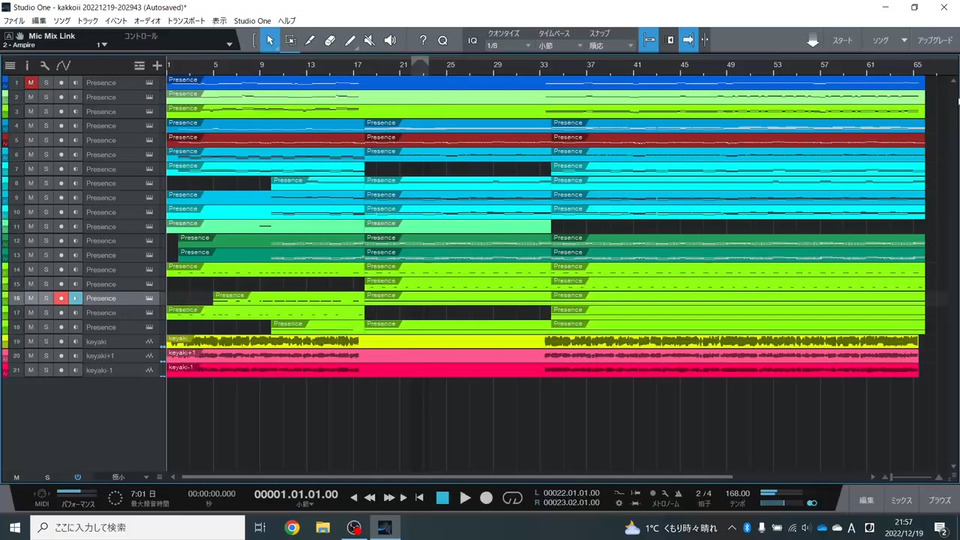This screenshot has height=540, width=960.
Task: Open the ミックス mixer view
Action: tap(901, 499)
